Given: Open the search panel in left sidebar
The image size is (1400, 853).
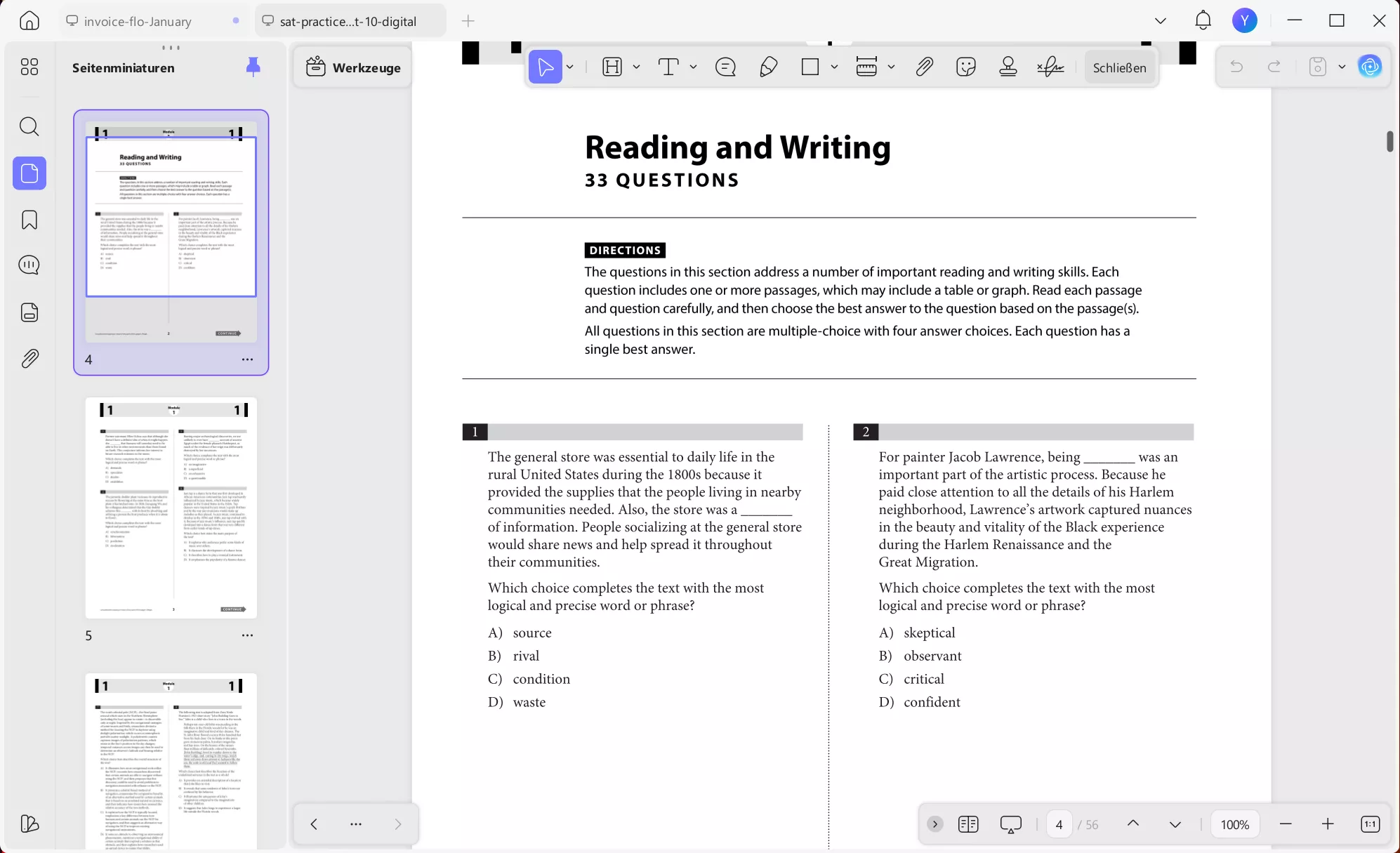Looking at the screenshot, I should tap(29, 127).
